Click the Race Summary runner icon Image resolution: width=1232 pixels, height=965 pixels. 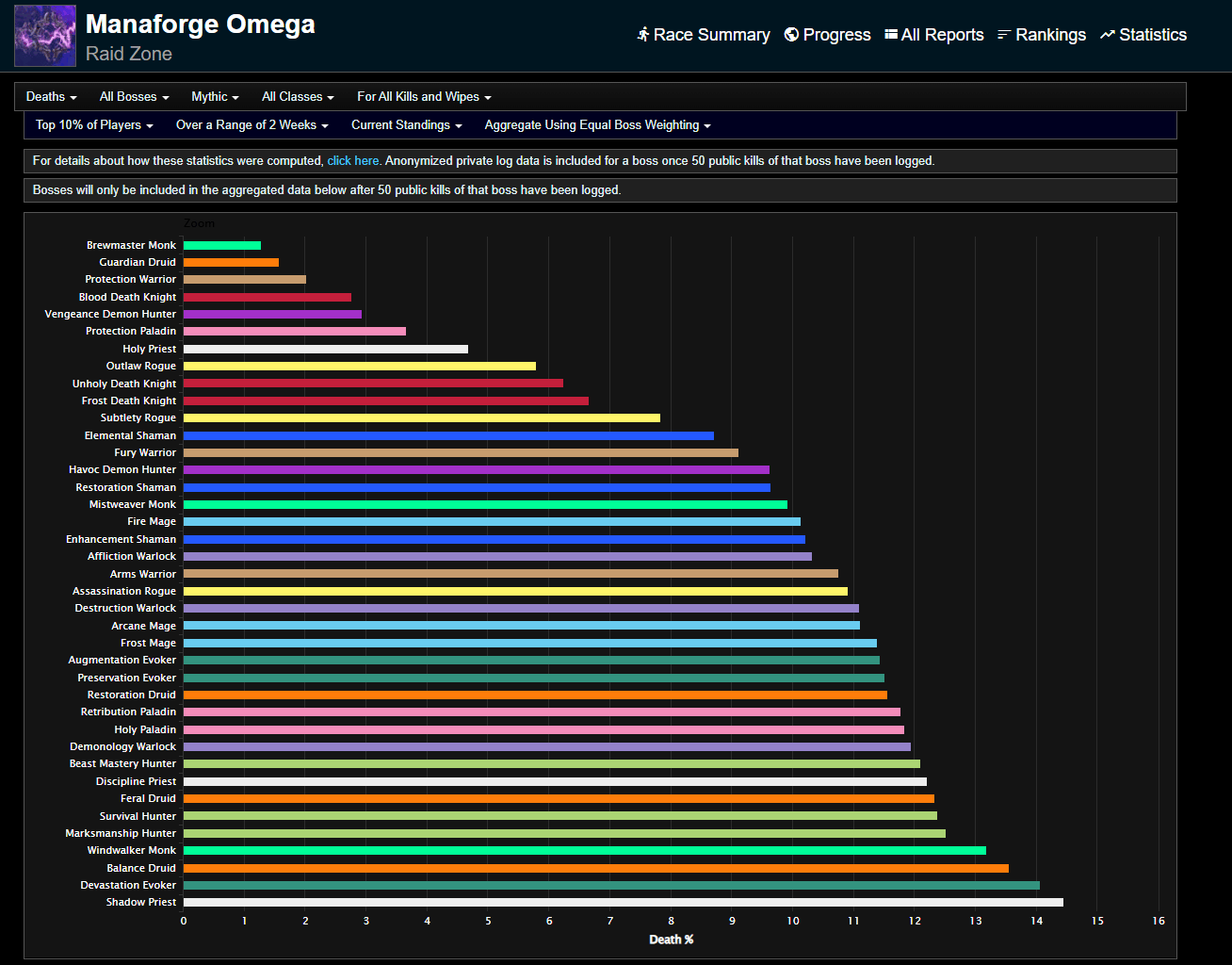[643, 35]
